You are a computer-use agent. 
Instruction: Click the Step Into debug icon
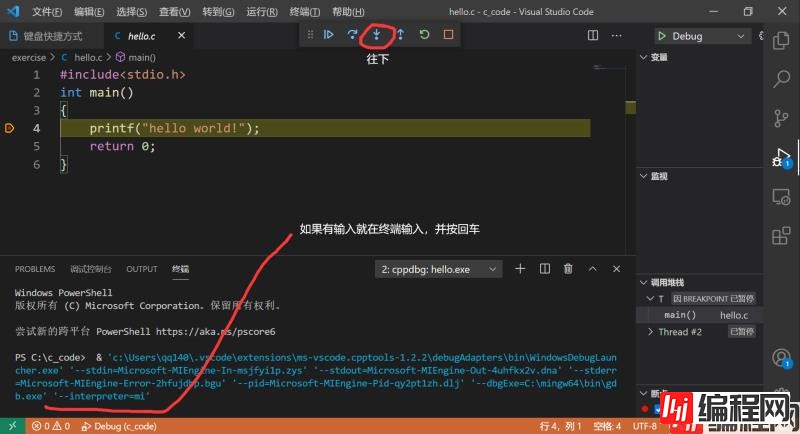(x=377, y=35)
